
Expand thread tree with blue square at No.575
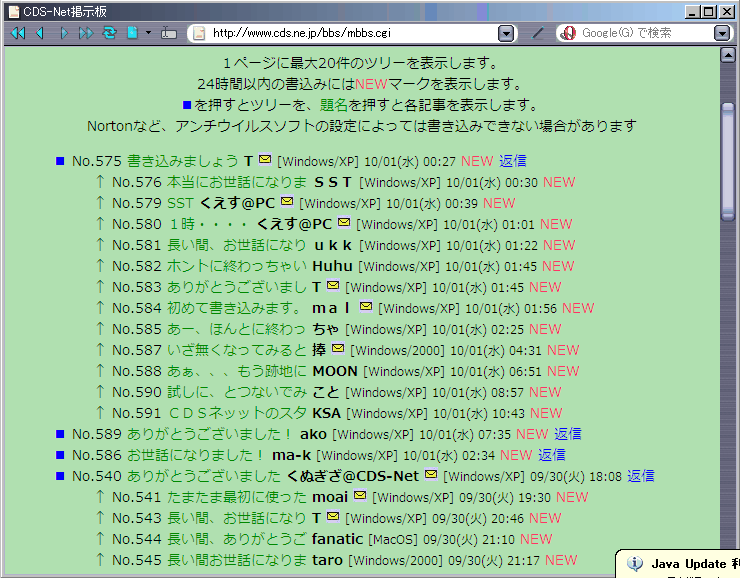[60, 161]
